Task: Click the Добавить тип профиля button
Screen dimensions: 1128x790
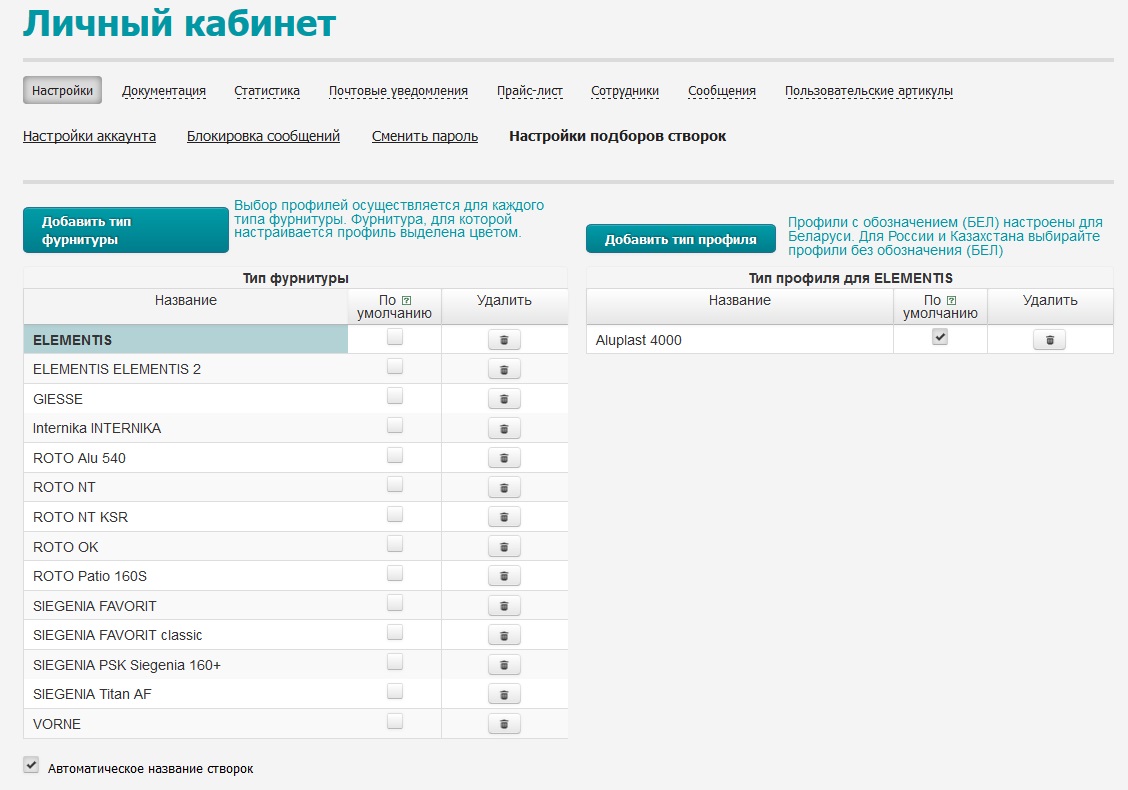Action: click(680, 239)
